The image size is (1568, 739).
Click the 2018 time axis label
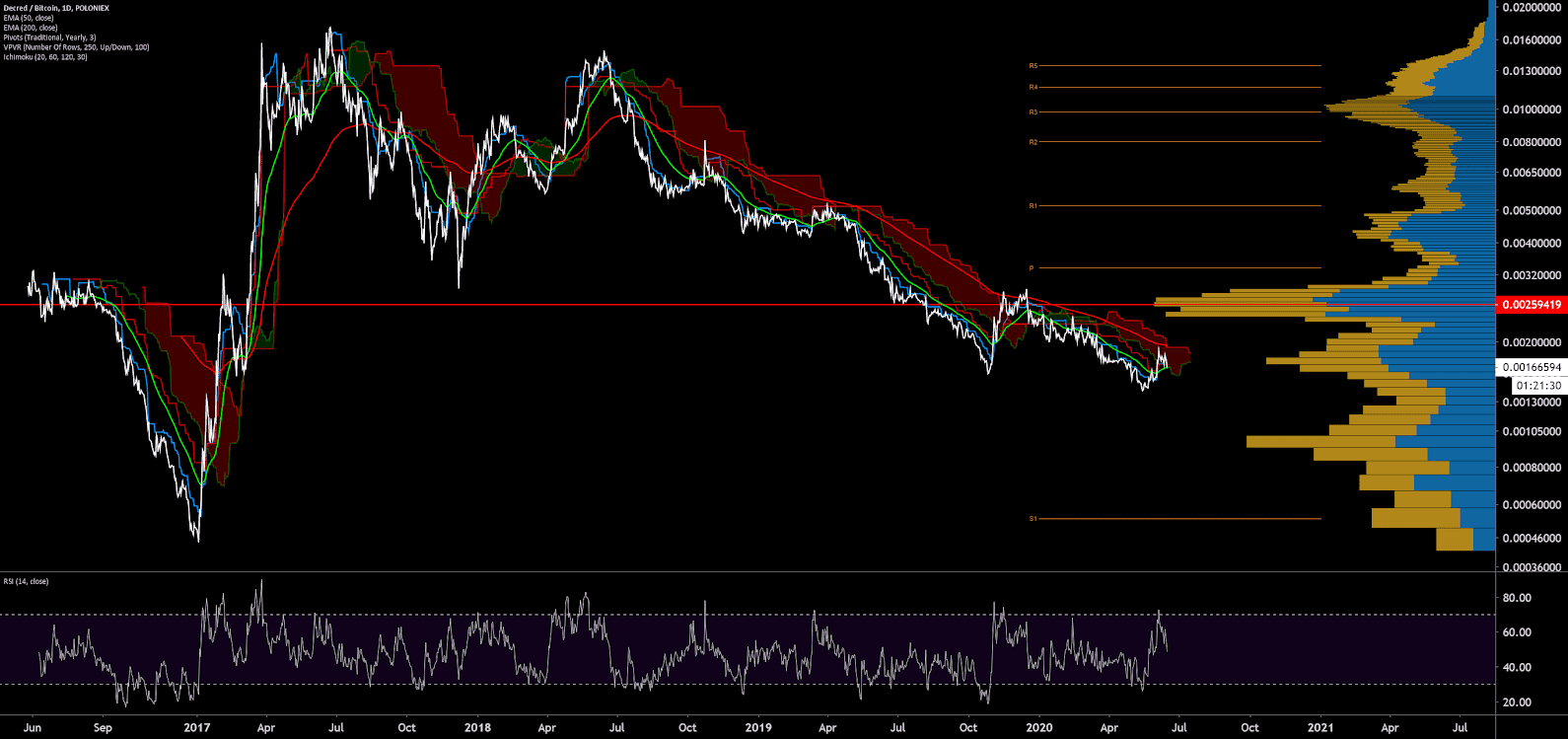click(477, 728)
